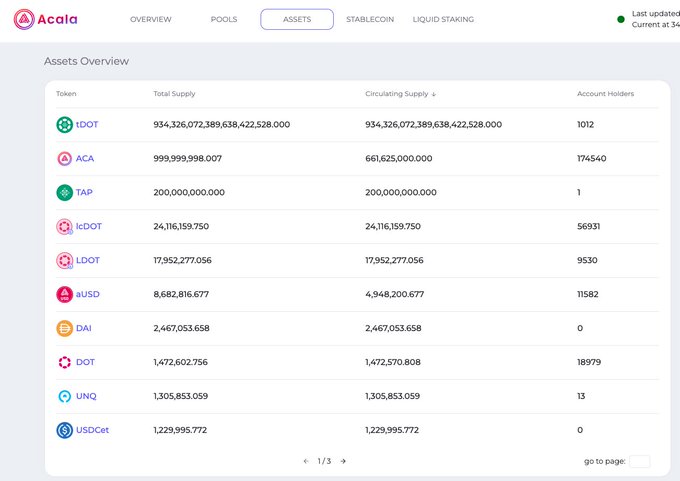This screenshot has width=680, height=481.
Task: Open the DAI token link
Action: [x=84, y=328]
